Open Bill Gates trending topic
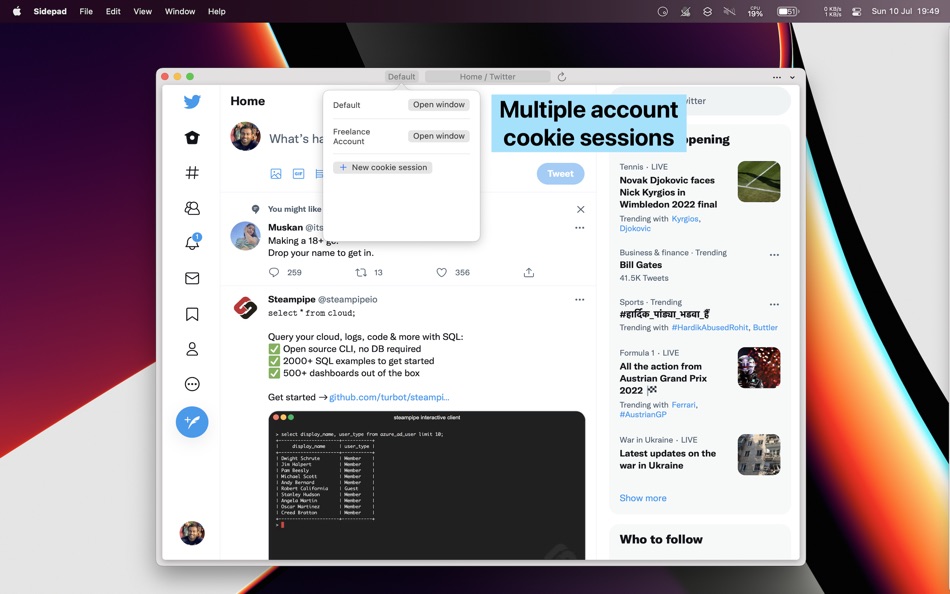This screenshot has width=950, height=594. (640, 265)
